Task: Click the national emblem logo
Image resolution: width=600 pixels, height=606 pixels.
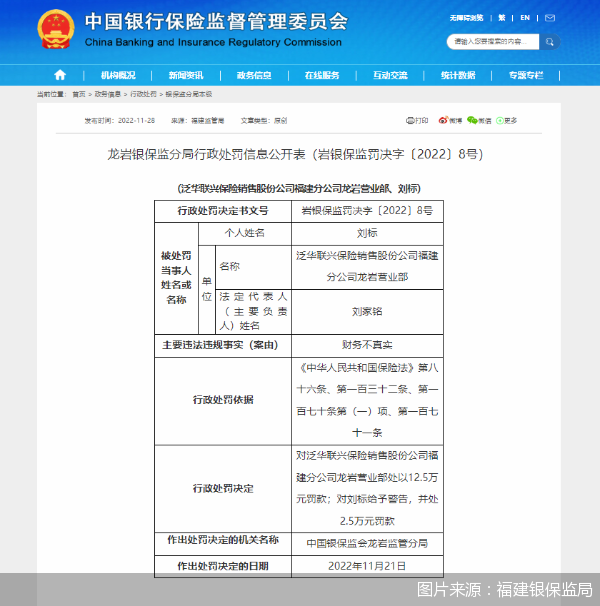Action: [x=56, y=29]
